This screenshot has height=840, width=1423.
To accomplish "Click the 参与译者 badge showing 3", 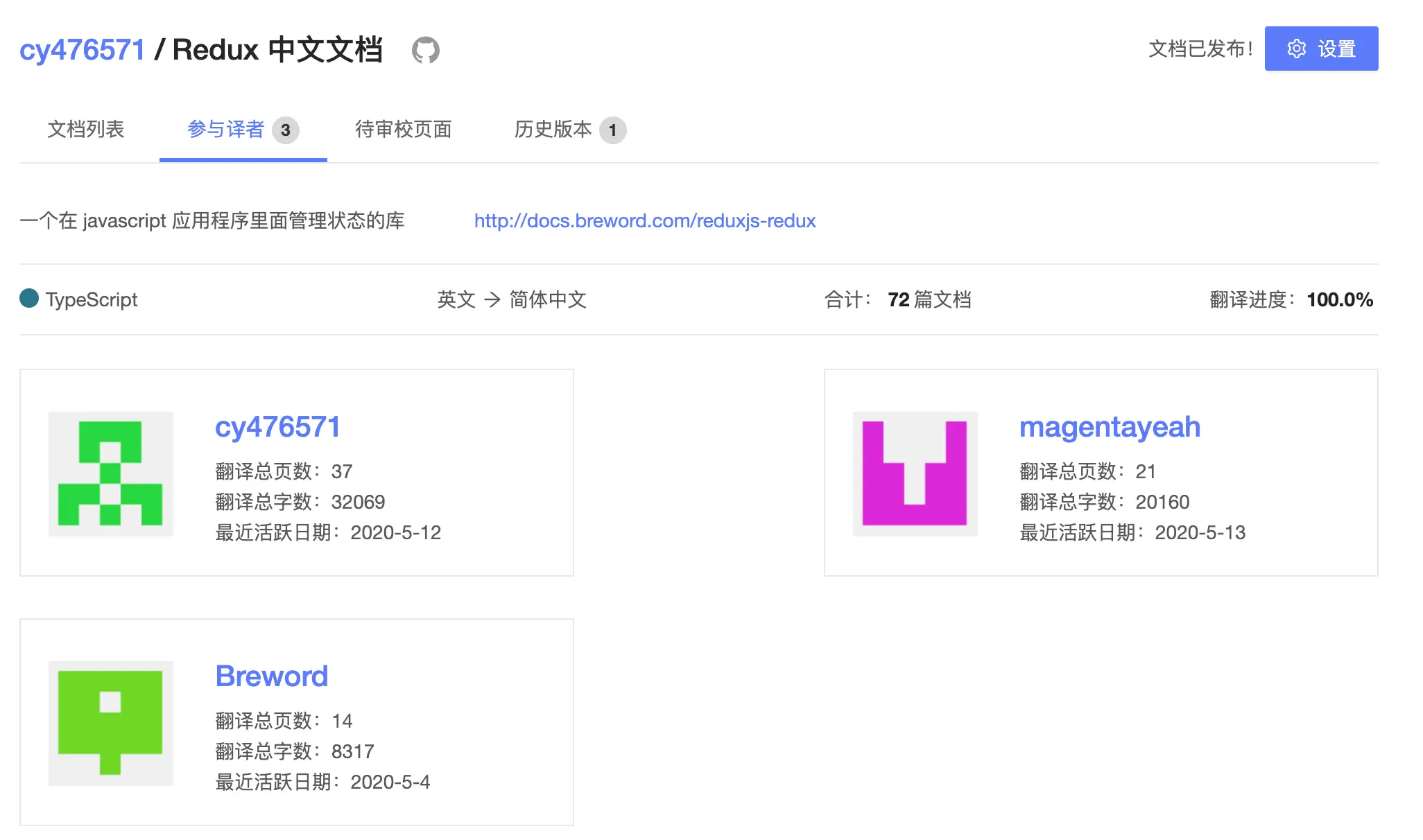I will tap(285, 130).
